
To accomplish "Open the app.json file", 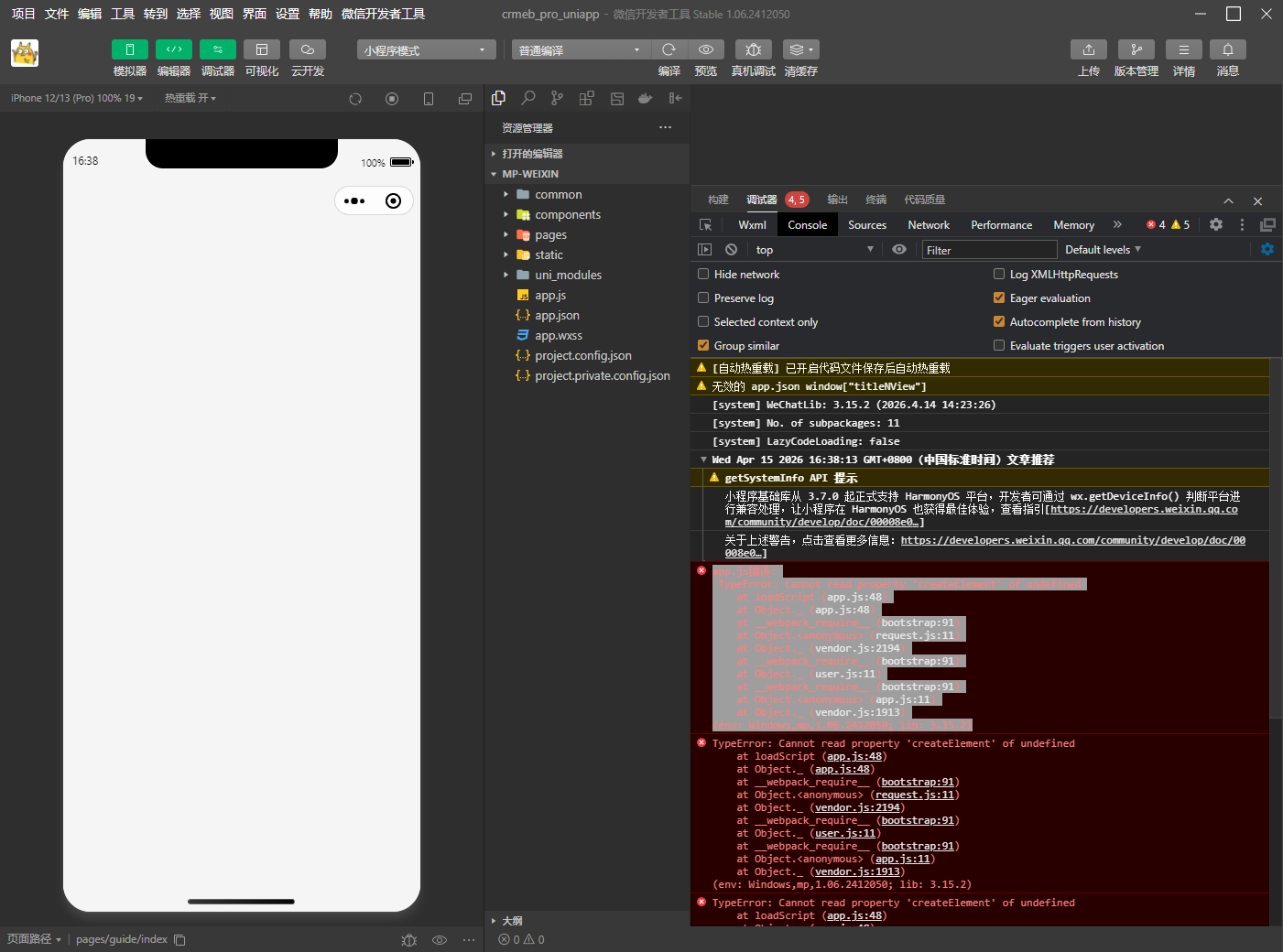I will (557, 316).
